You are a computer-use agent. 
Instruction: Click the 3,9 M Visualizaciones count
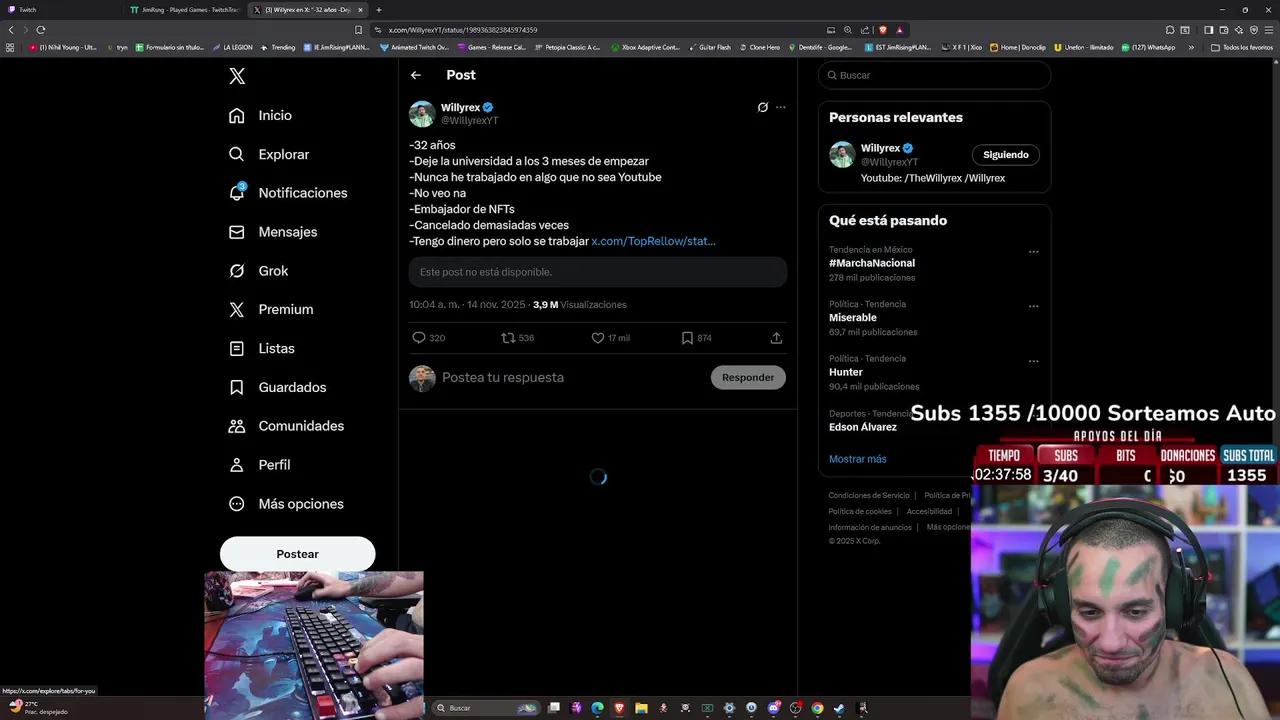point(580,305)
